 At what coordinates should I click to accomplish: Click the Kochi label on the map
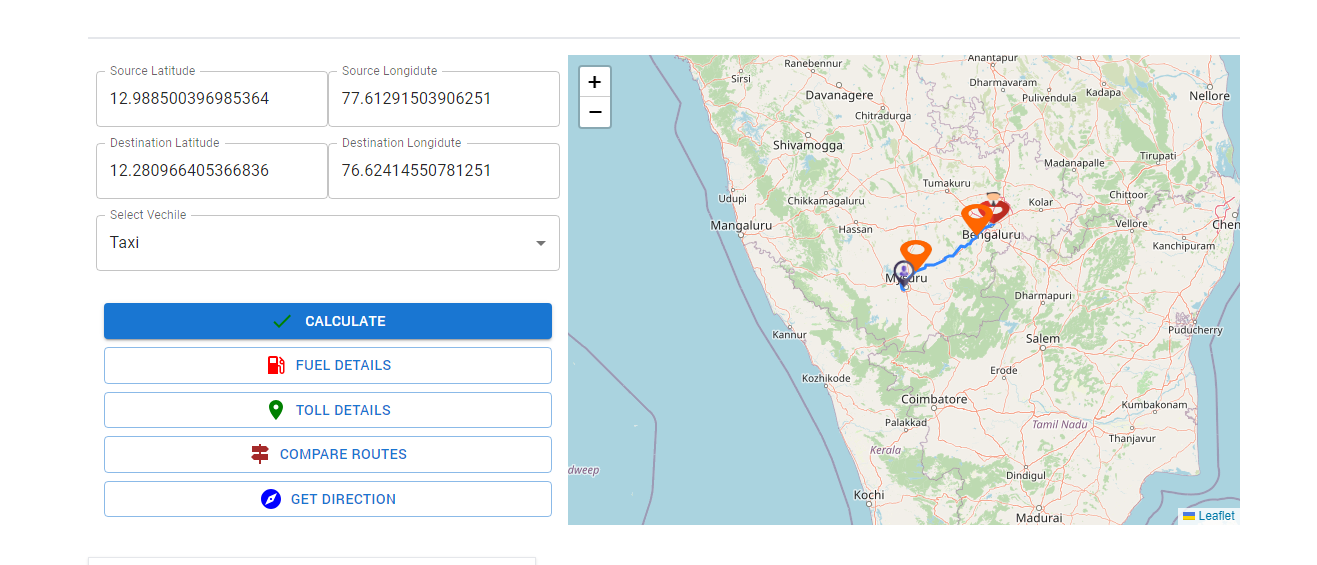point(869,495)
